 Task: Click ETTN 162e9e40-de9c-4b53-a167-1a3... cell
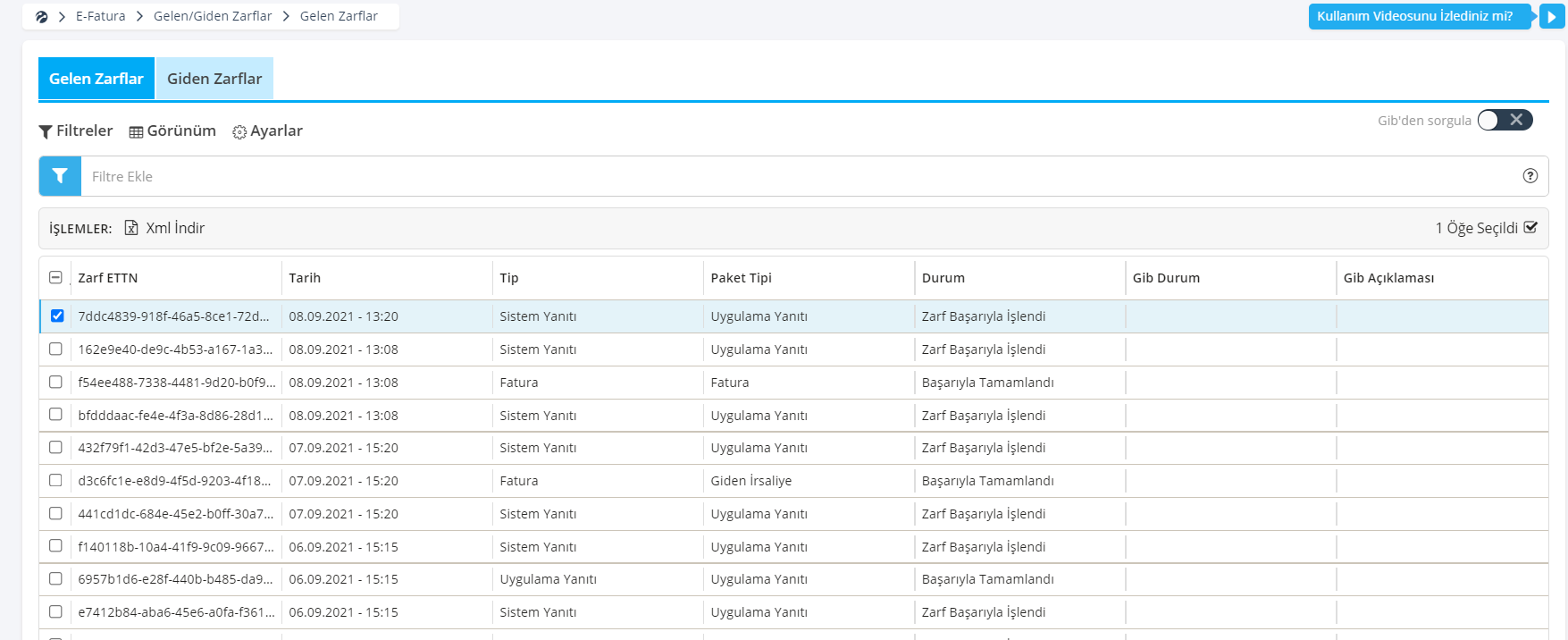click(175, 349)
